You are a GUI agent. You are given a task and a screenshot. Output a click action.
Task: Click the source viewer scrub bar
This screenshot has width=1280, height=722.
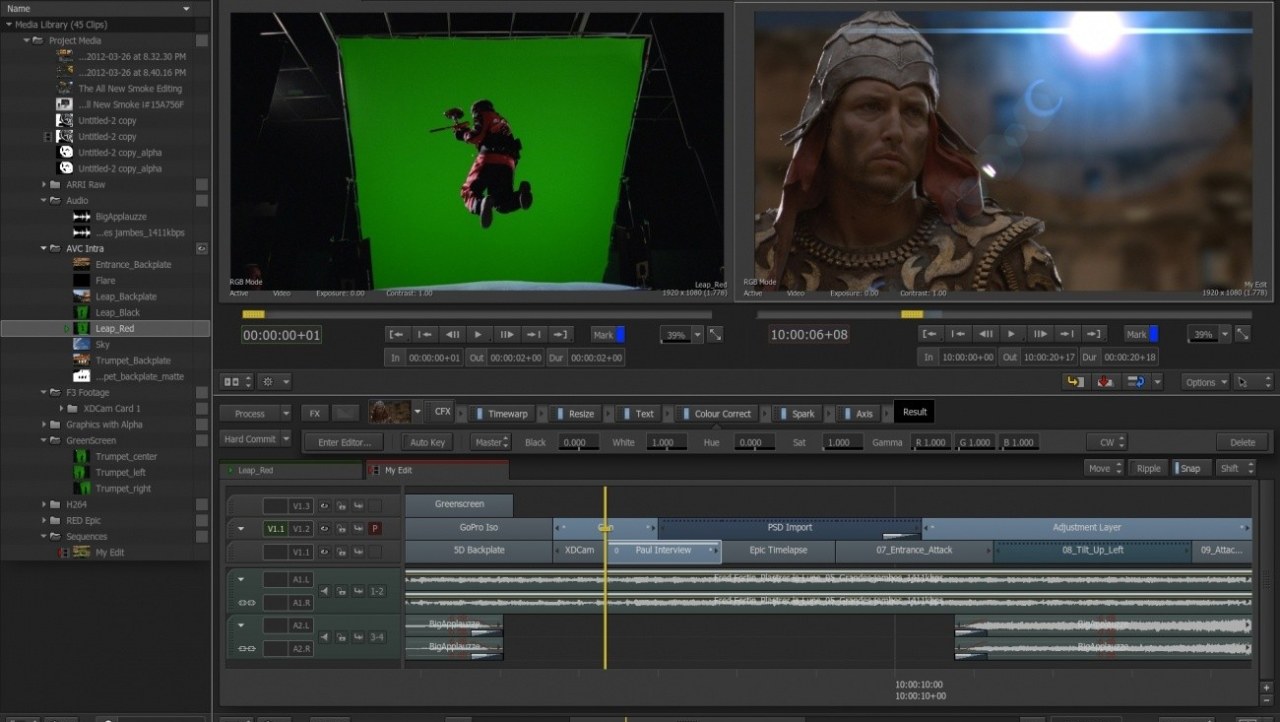477,314
